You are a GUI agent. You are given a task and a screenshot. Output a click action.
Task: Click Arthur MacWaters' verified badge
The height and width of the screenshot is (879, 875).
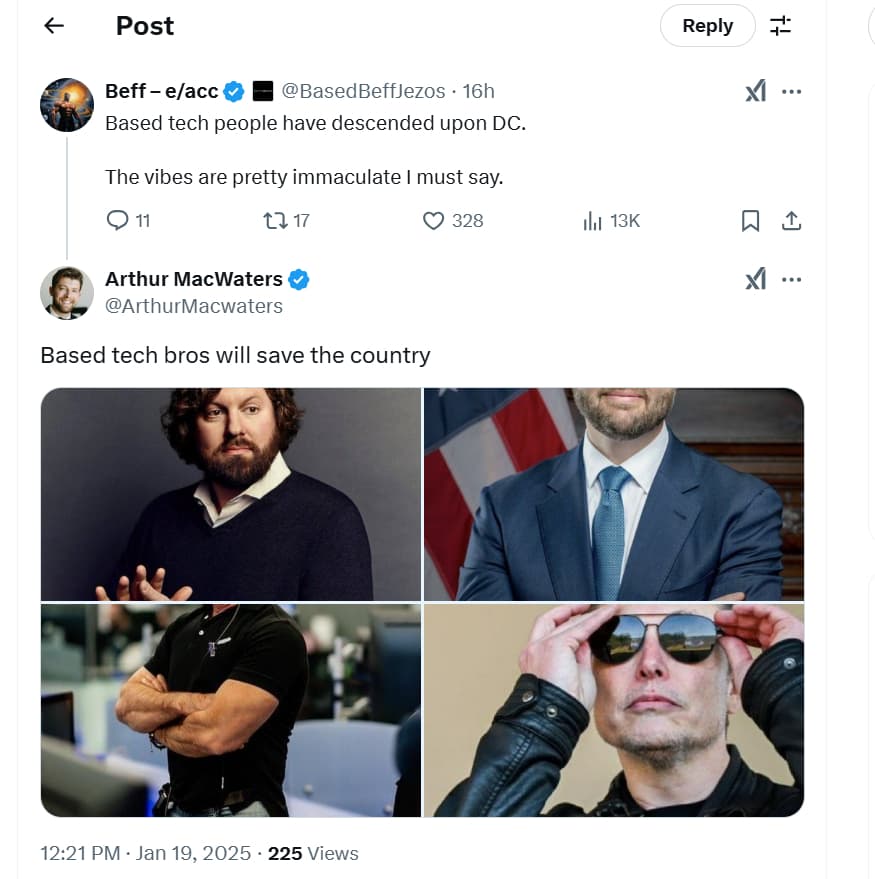pos(297,279)
